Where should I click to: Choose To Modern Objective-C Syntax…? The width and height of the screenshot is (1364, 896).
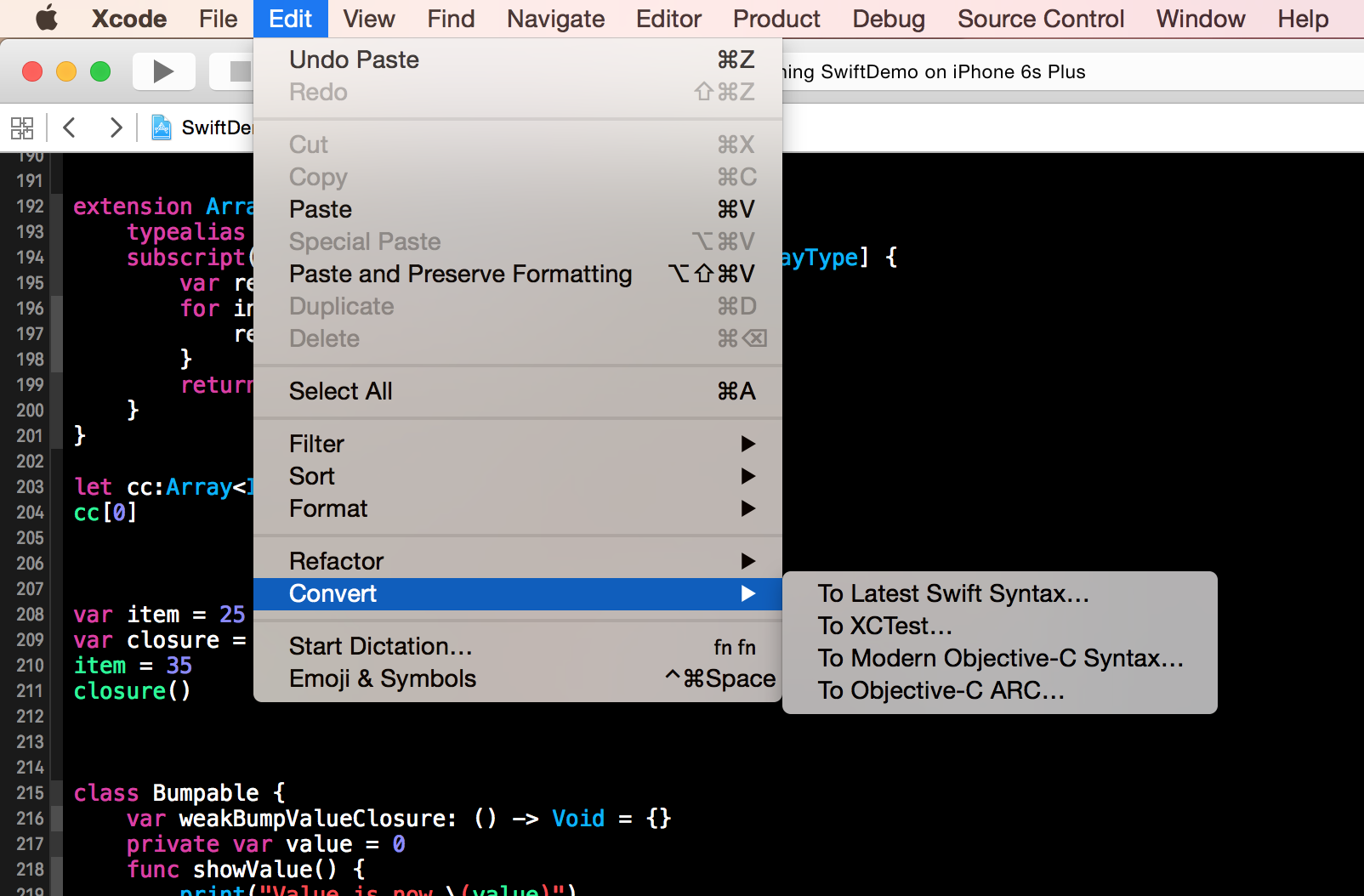tap(1000, 658)
